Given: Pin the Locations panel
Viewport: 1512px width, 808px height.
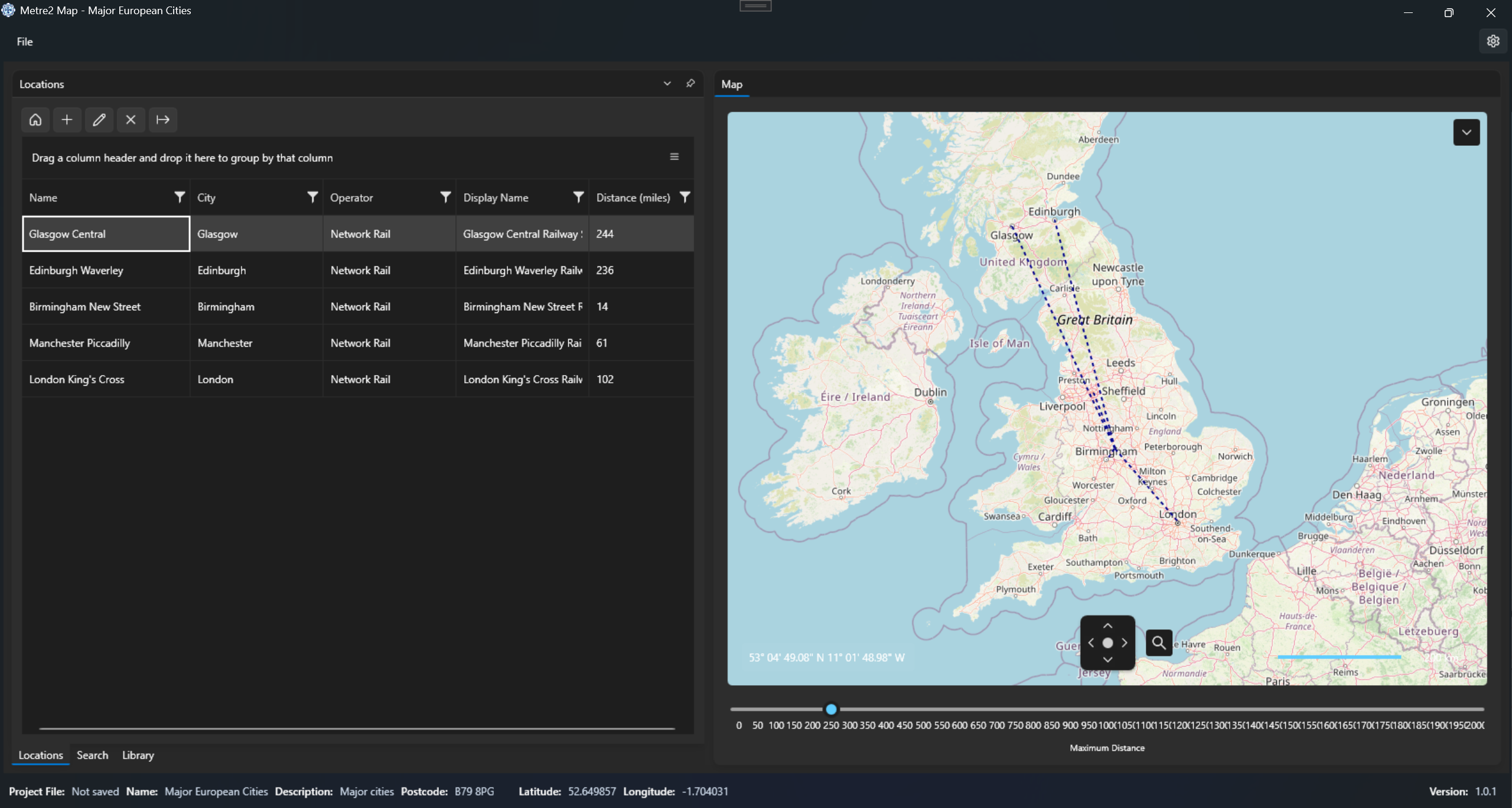Looking at the screenshot, I should [690, 83].
